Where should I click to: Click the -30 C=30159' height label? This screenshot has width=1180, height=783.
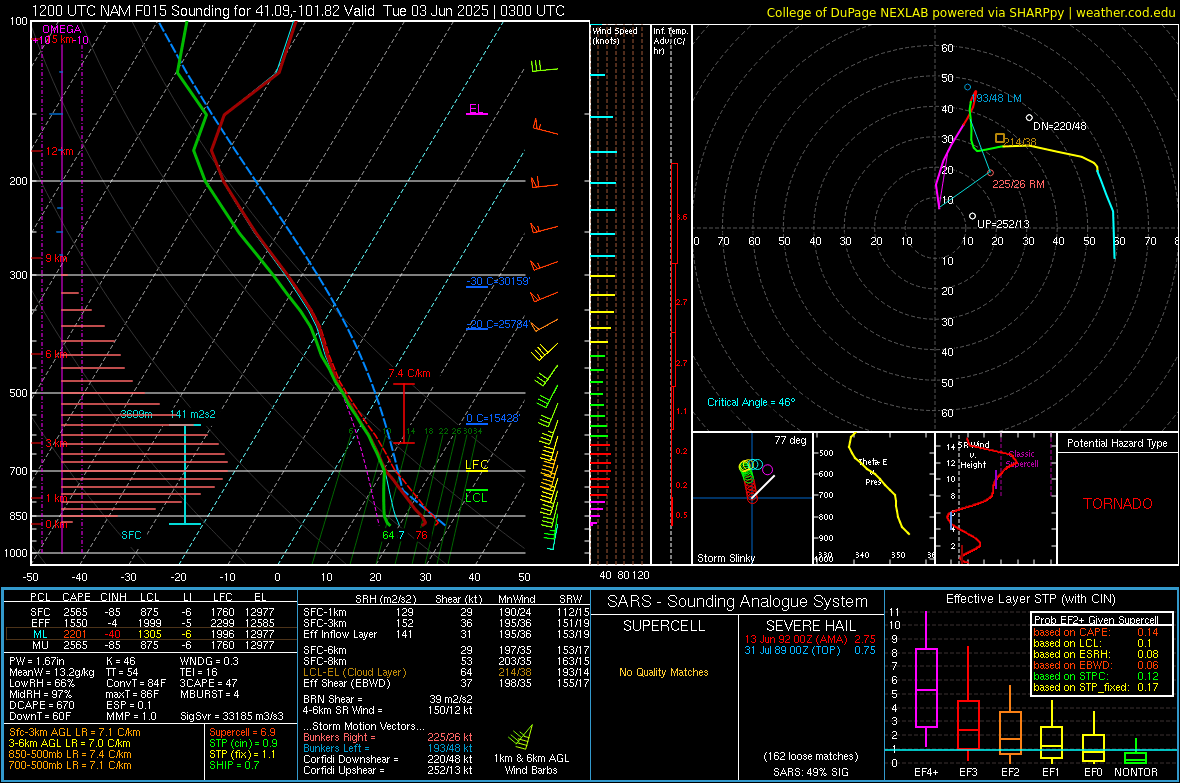pos(498,281)
